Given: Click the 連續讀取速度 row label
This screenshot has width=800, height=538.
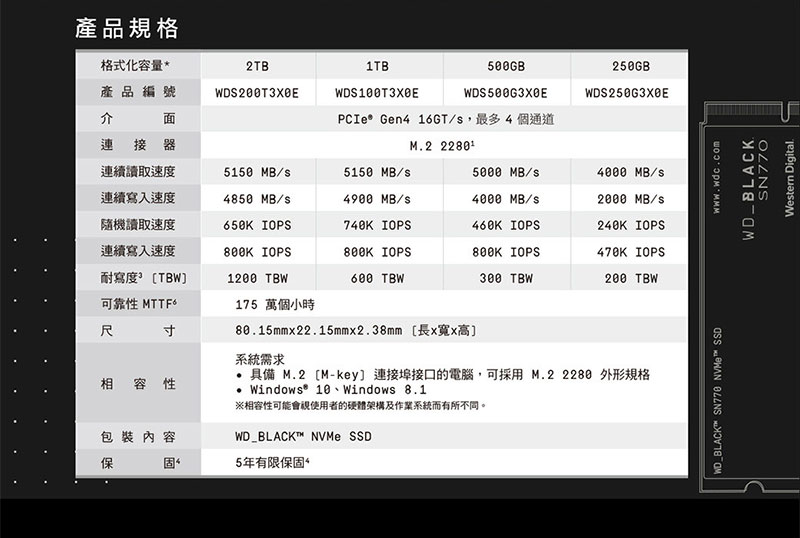Looking at the screenshot, I should click(138, 172).
